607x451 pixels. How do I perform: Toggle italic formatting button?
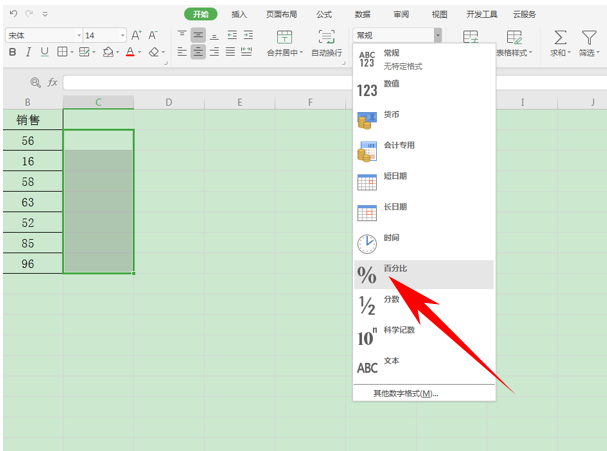click(28, 52)
